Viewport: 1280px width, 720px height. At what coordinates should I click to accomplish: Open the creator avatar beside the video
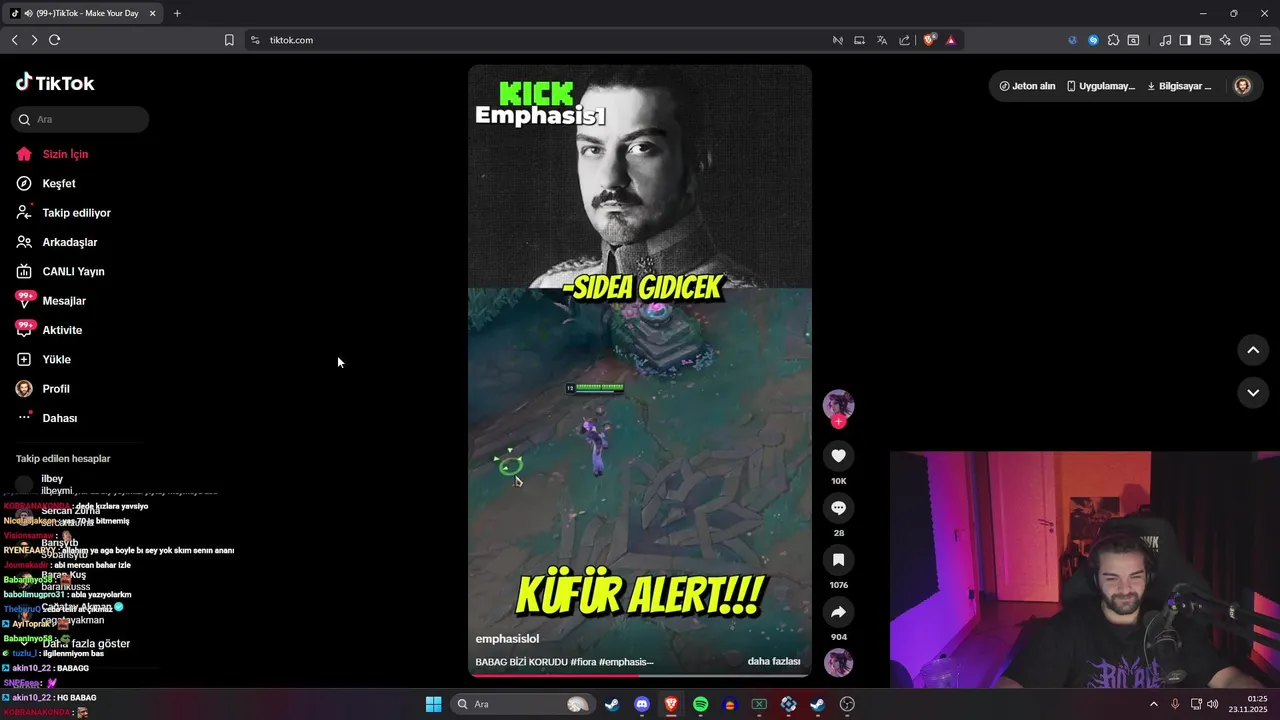coord(838,405)
